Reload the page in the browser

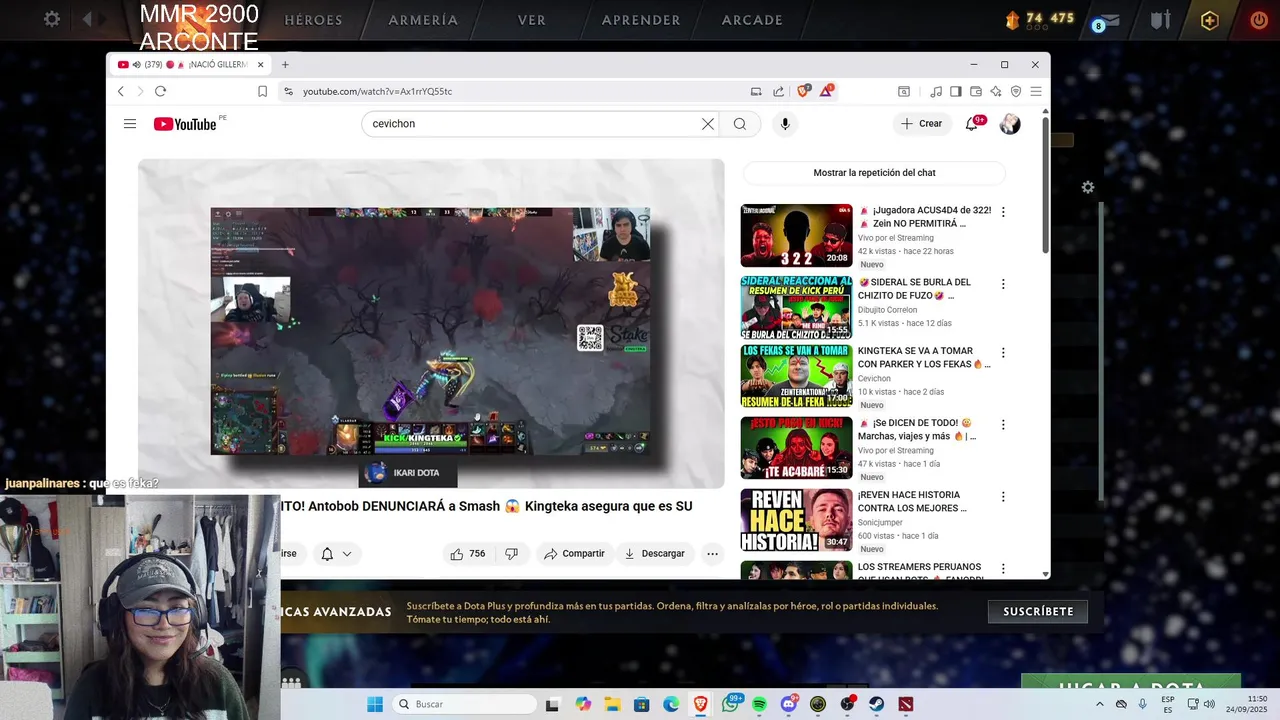160,91
